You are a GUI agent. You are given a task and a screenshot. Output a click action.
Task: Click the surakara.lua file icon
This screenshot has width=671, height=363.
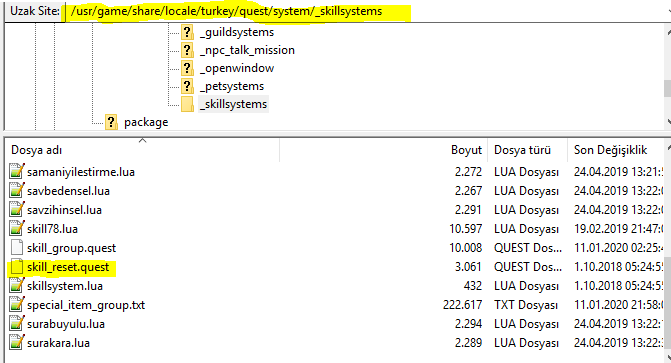pyautogui.click(x=16, y=342)
